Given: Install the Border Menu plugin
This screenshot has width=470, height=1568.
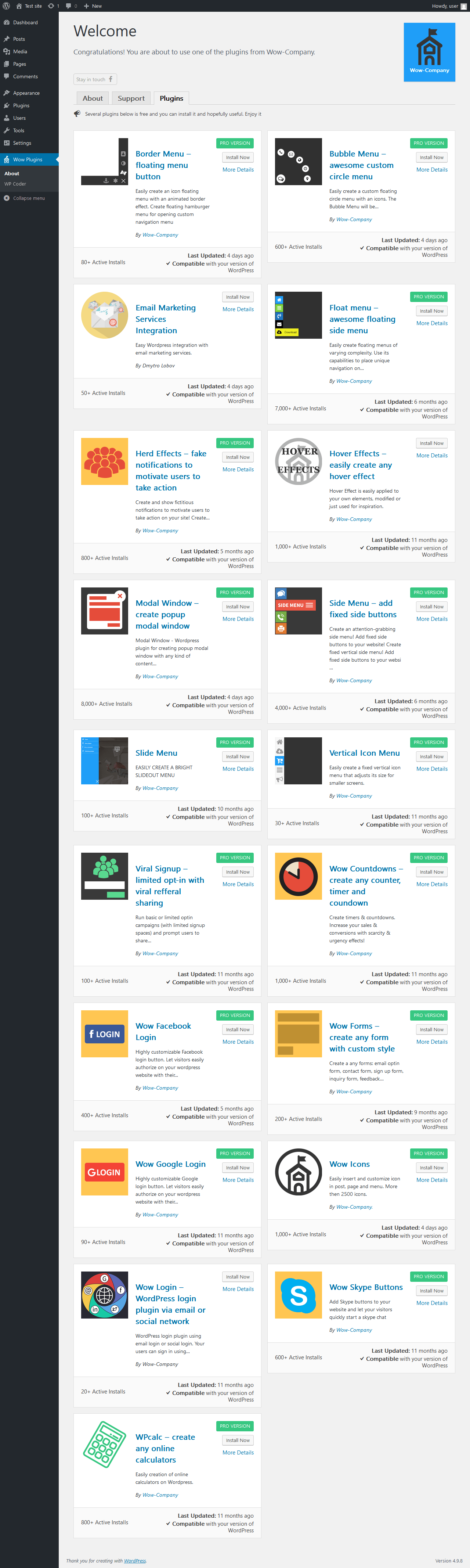Looking at the screenshot, I should click(x=238, y=158).
